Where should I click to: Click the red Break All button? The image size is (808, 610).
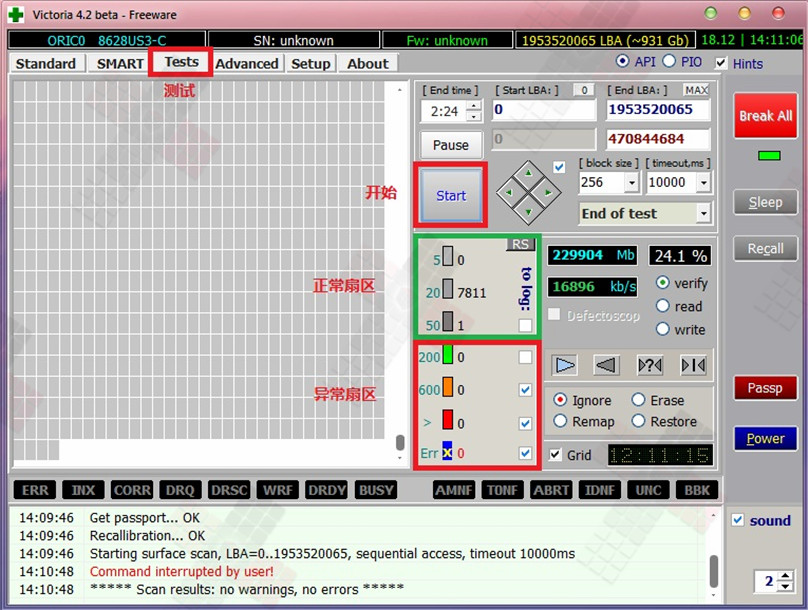pos(765,116)
